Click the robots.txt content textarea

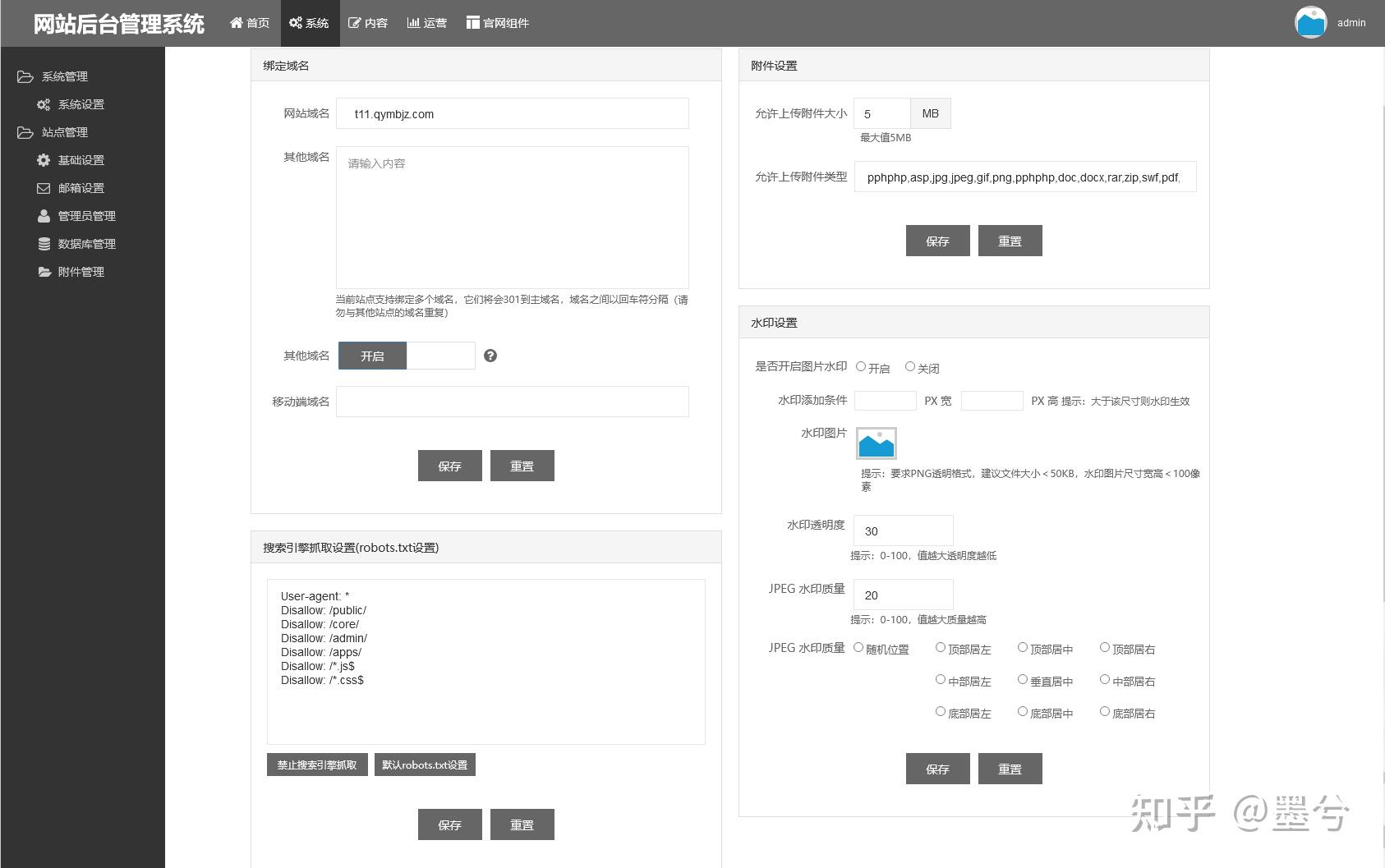(486, 662)
